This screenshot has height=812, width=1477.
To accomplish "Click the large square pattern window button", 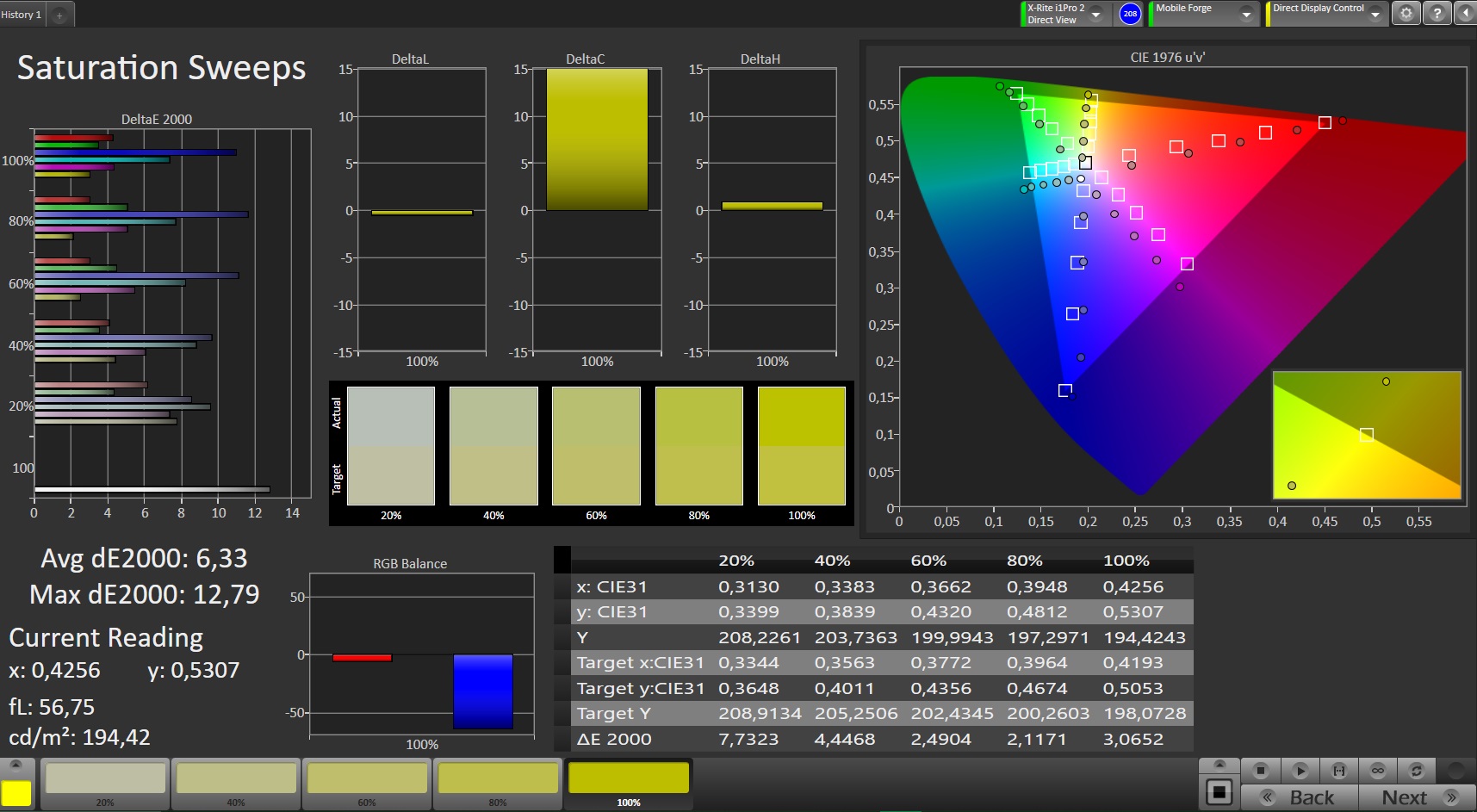I will [x=1219, y=792].
